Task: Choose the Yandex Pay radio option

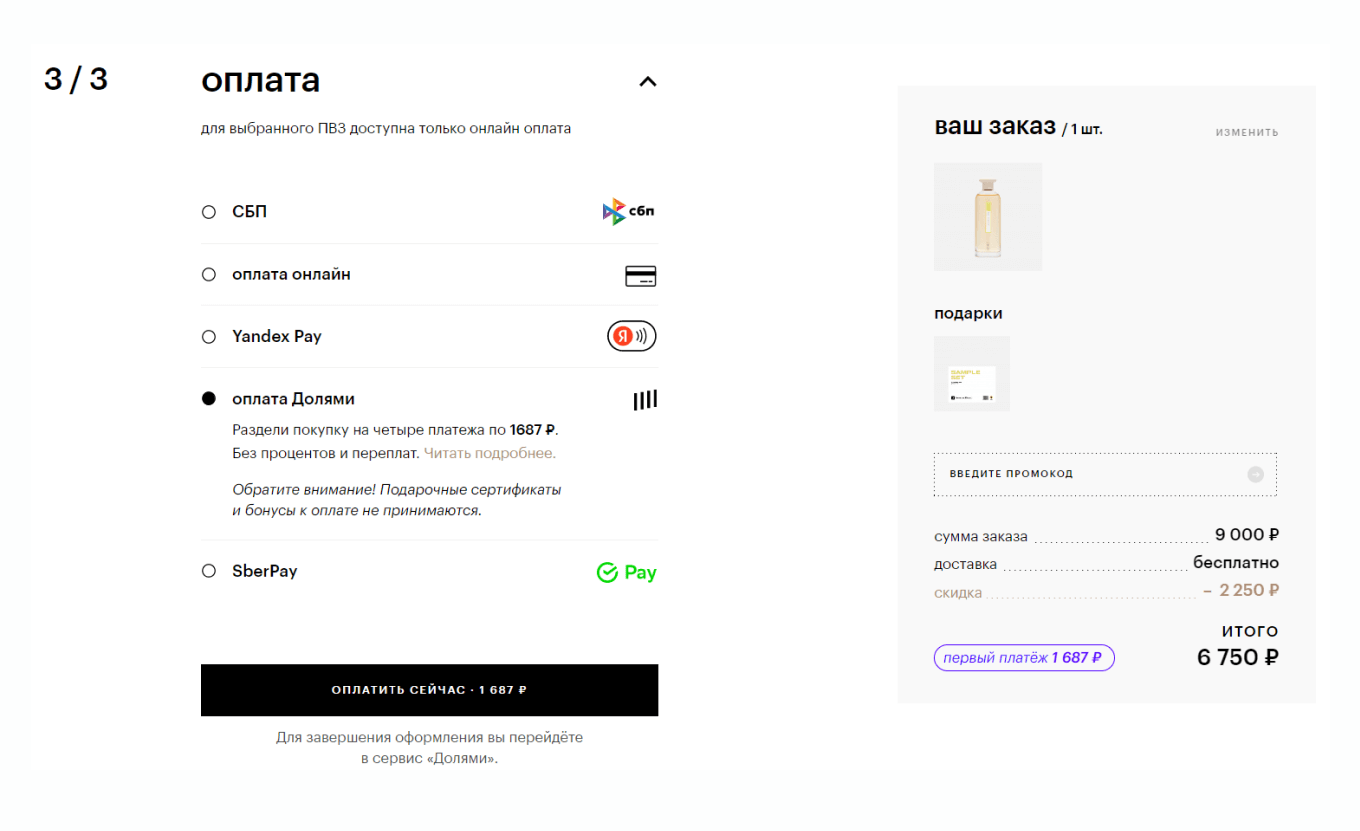Action: pyautogui.click(x=209, y=337)
